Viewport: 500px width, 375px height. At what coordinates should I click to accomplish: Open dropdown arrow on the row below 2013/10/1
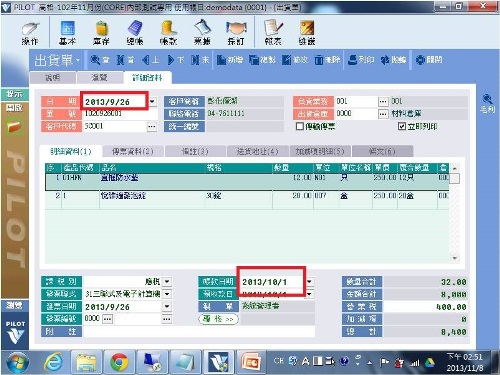(310, 294)
